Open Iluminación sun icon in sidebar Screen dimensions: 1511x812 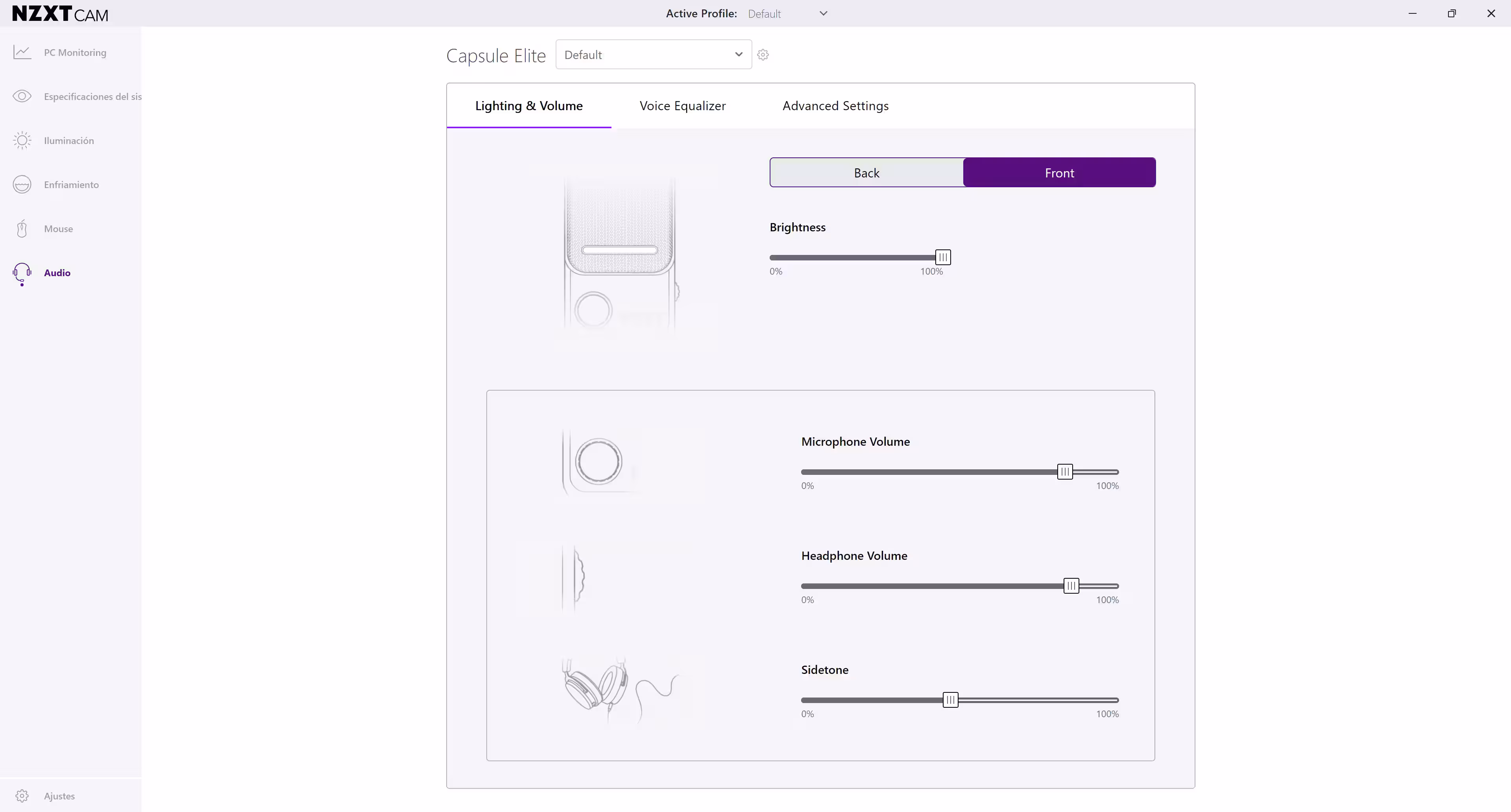tap(22, 140)
